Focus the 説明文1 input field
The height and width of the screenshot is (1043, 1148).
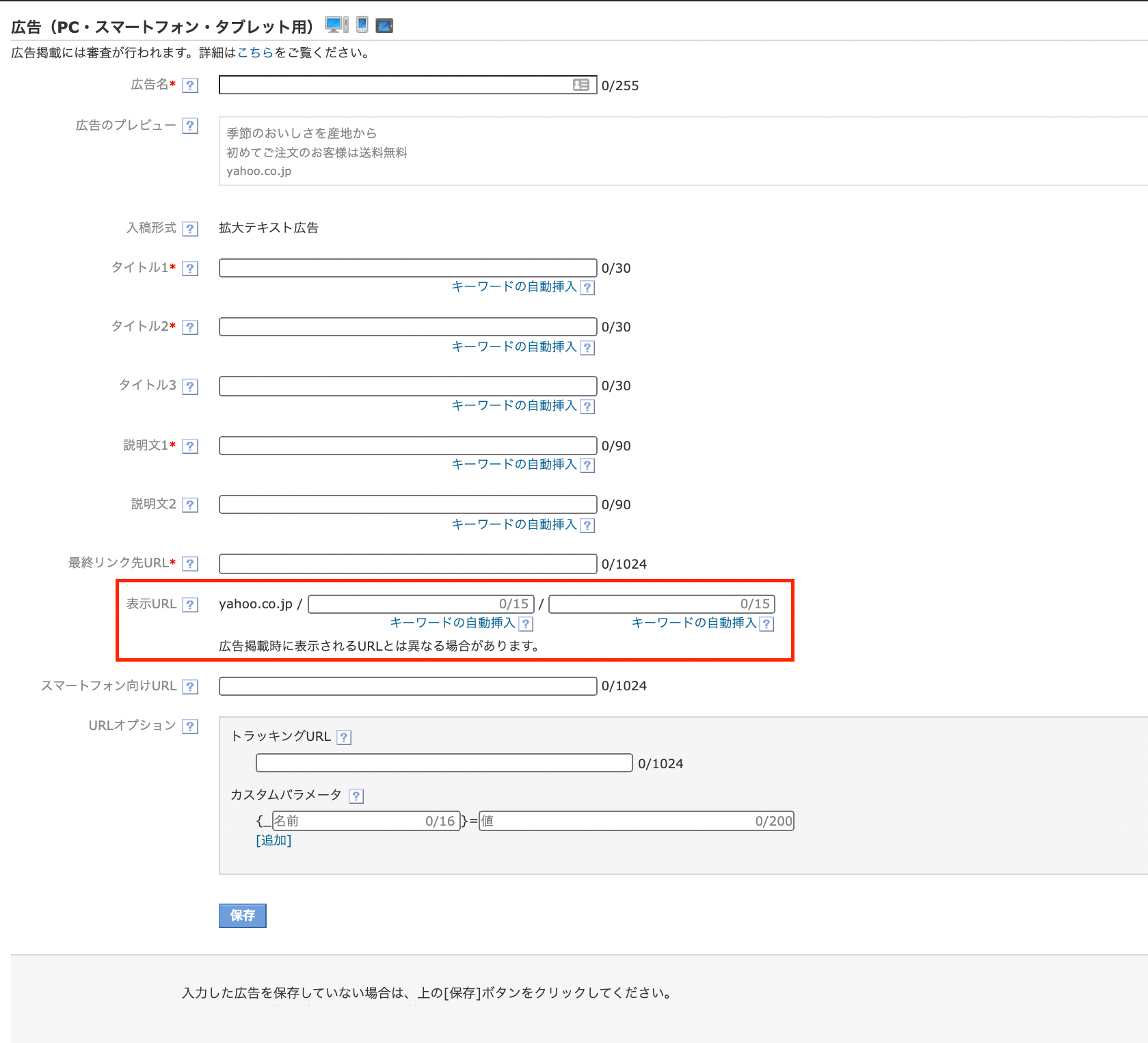click(x=408, y=446)
